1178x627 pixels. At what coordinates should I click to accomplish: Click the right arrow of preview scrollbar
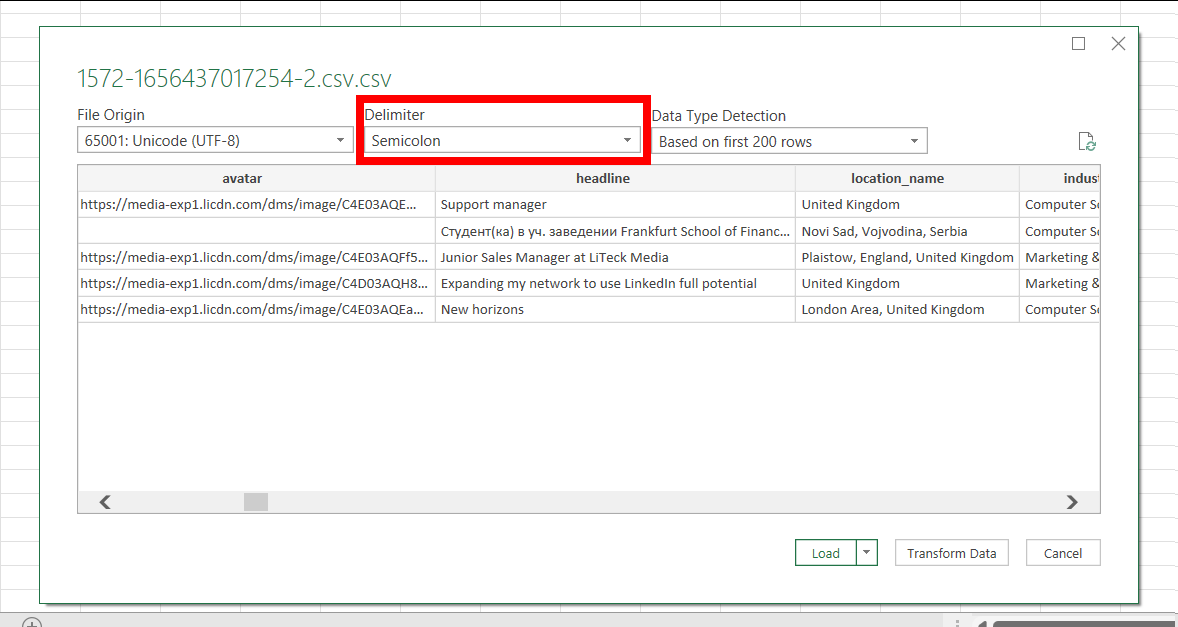[x=1072, y=502]
